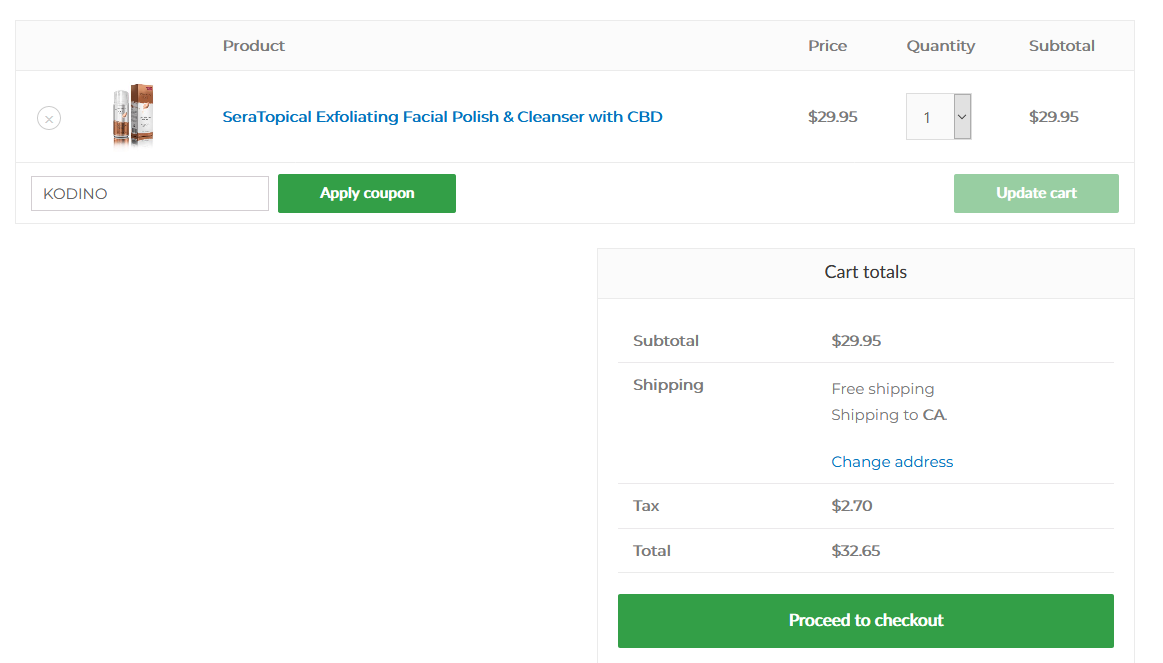Click the Shipping to CA text
This screenshot has height=663, width=1163.
click(889, 415)
